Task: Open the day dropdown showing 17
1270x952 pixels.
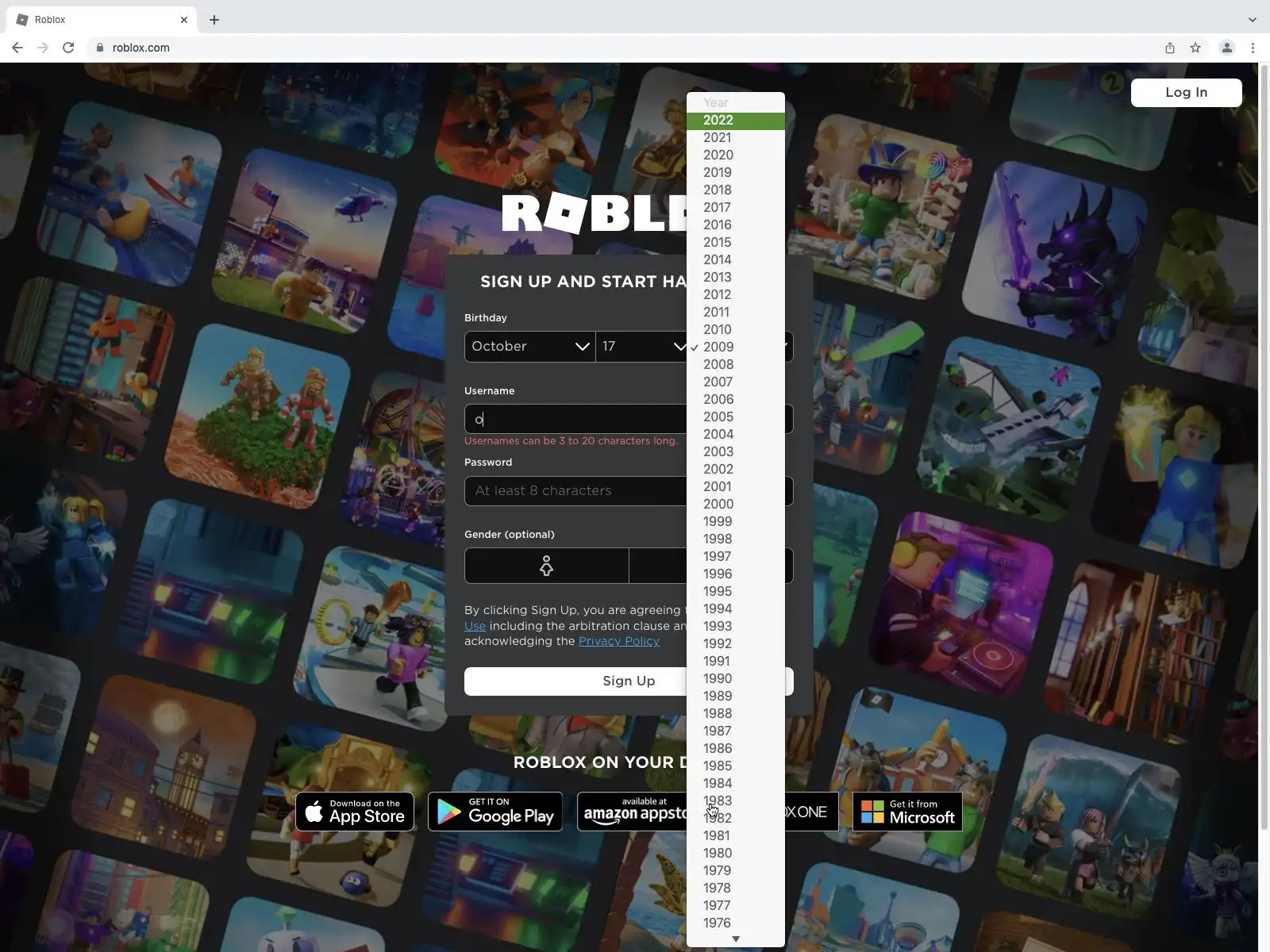Action: tap(641, 347)
